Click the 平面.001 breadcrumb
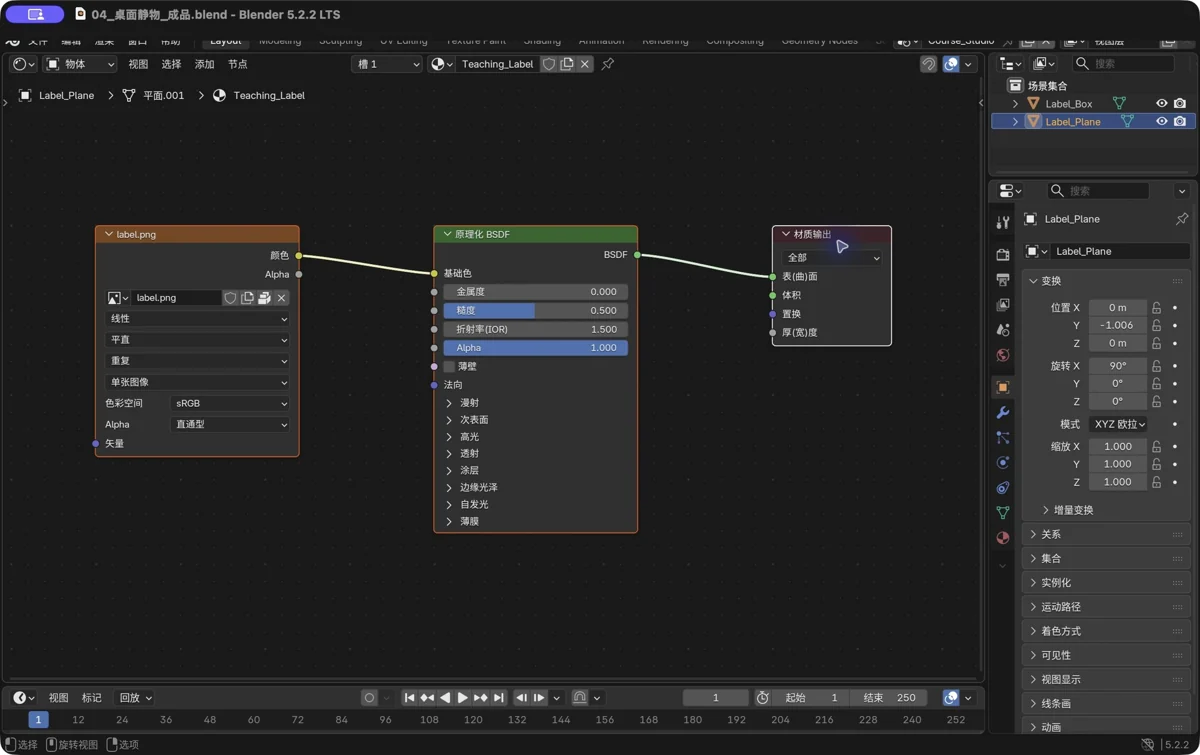The image size is (1200, 755). click(x=153, y=96)
